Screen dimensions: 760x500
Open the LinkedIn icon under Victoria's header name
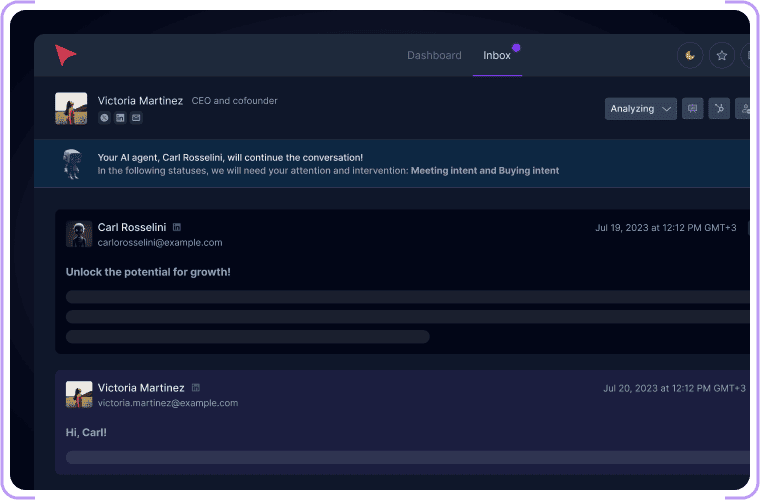(x=120, y=118)
